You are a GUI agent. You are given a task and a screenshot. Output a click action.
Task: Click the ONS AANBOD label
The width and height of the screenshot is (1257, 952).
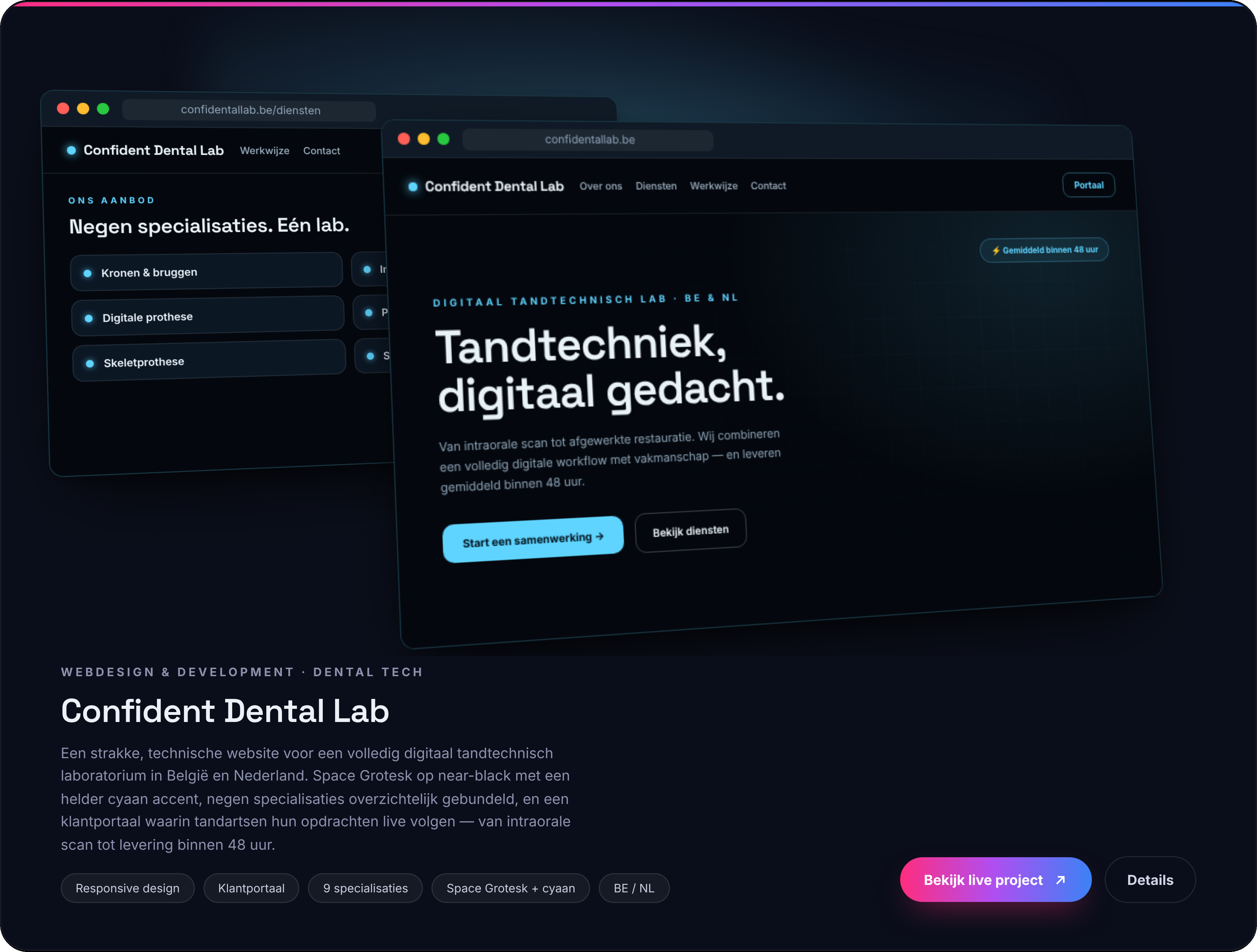pyautogui.click(x=111, y=201)
